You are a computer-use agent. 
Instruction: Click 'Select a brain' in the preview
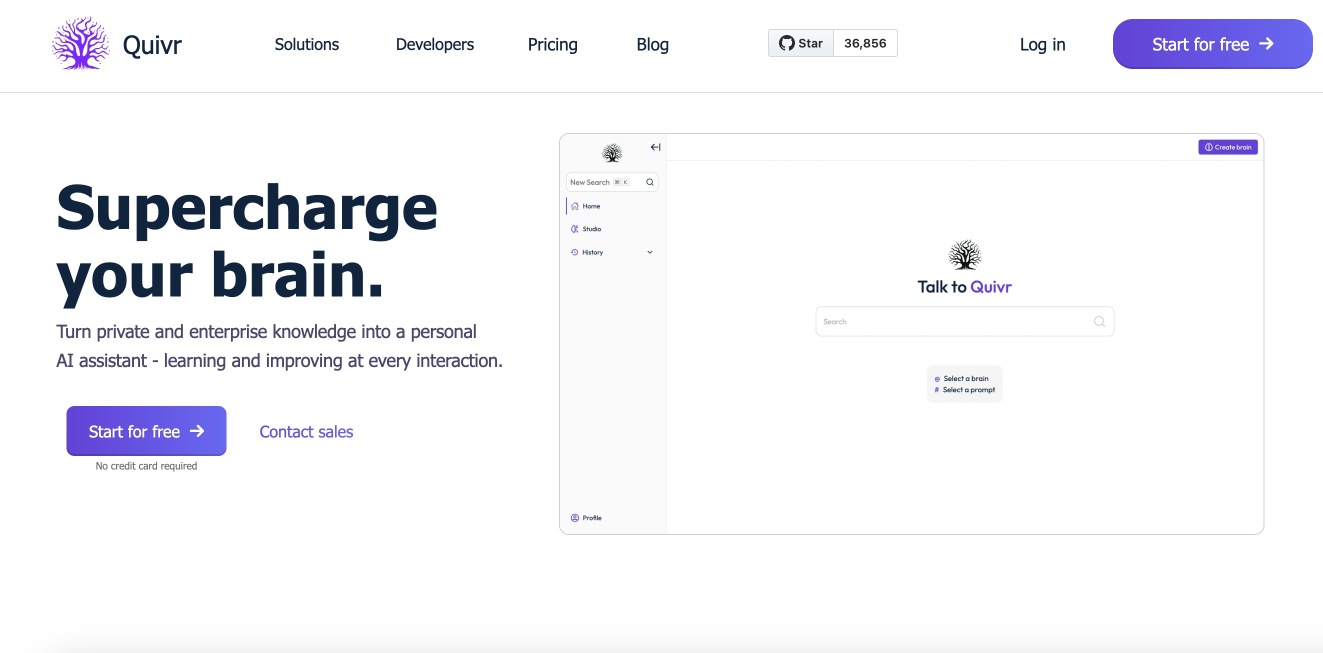click(961, 379)
